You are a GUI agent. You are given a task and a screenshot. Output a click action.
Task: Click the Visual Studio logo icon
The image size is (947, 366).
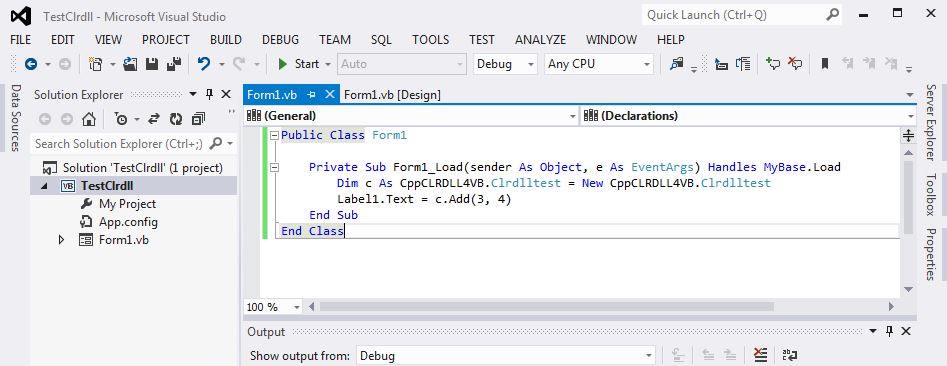coord(21,16)
